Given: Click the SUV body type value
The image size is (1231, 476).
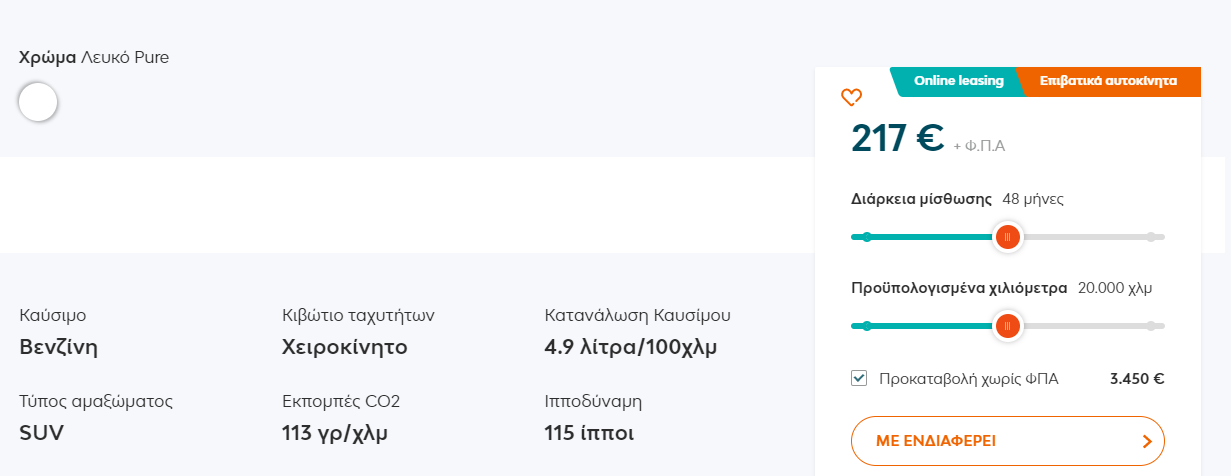Looking at the screenshot, I should coord(42,434).
